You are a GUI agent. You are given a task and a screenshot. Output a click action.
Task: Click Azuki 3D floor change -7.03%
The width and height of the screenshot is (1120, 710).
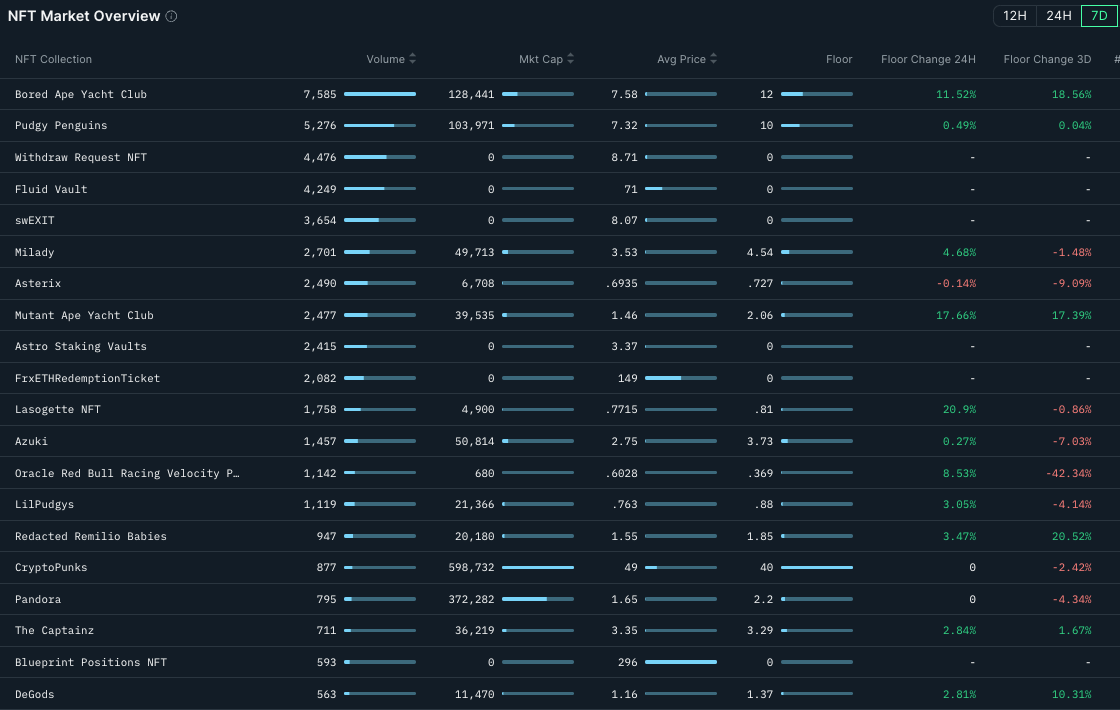pos(1071,441)
